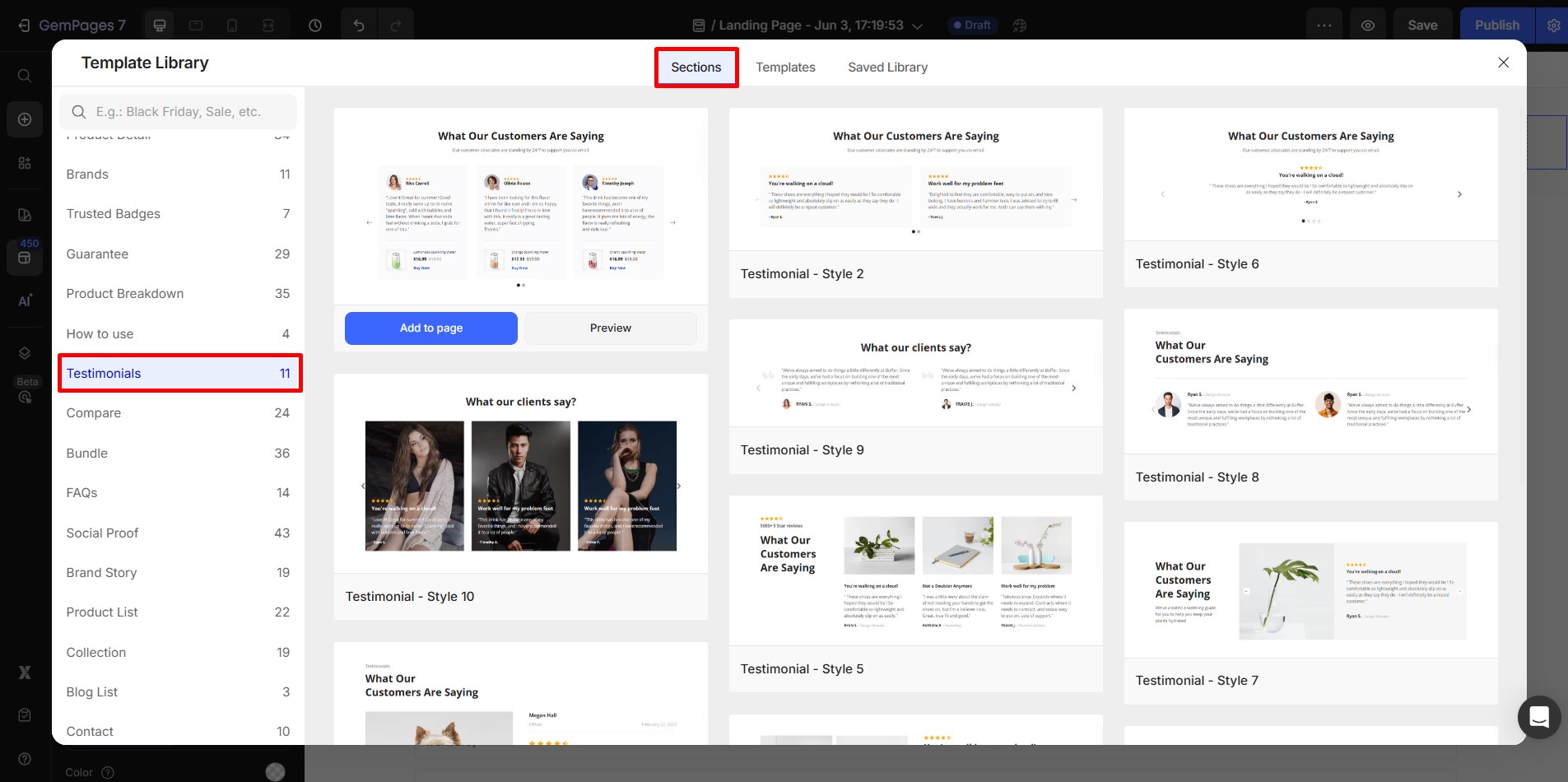Open the add elements panel with the plus icon
1568x782 pixels.
pos(25,119)
